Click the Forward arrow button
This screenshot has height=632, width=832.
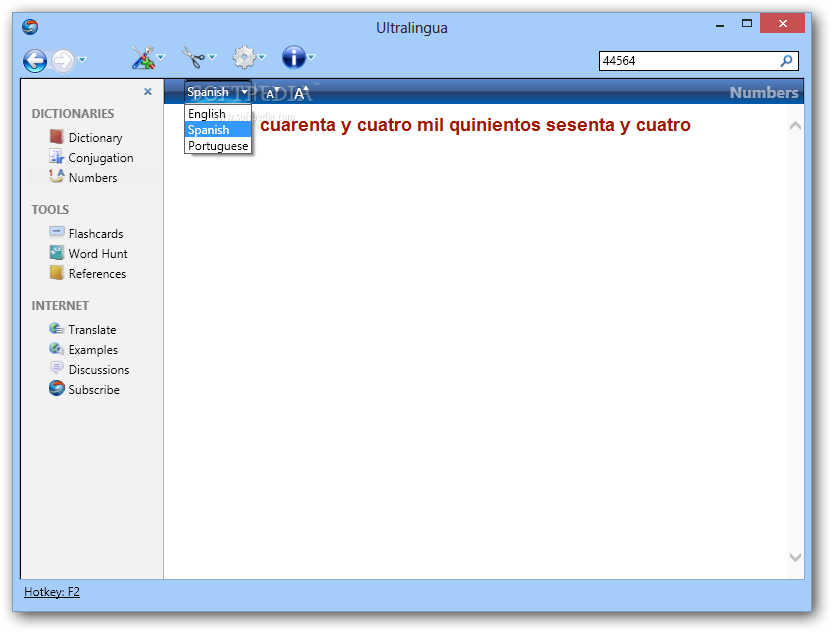(x=63, y=61)
